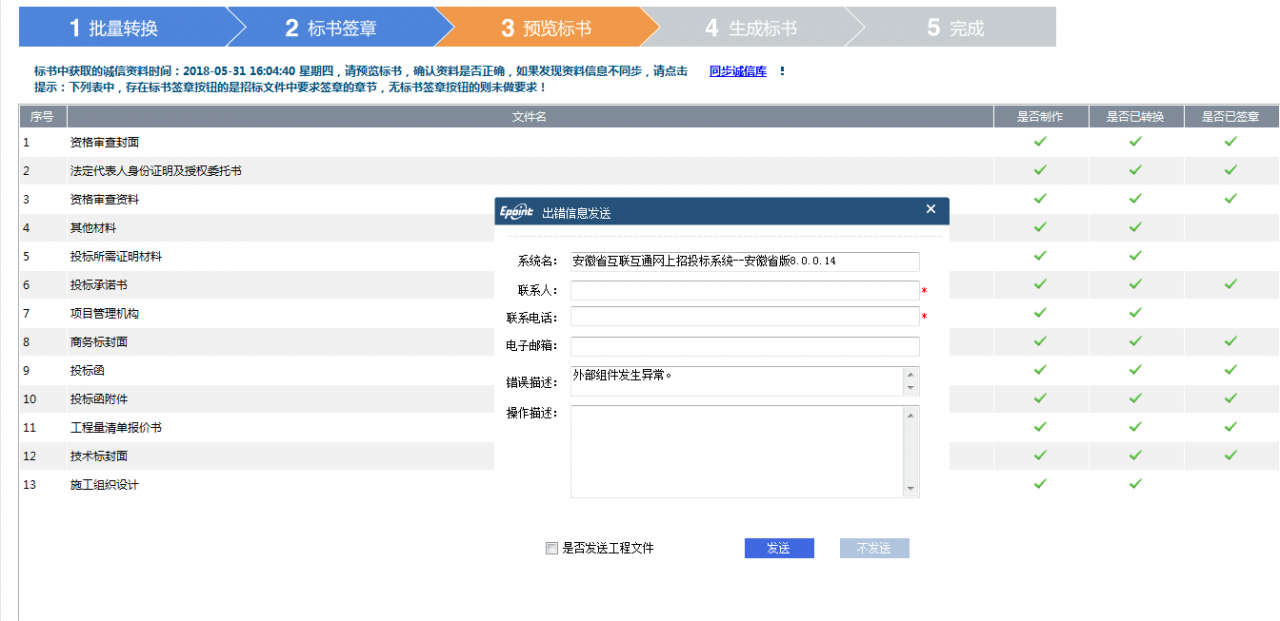1280x621 pixels.
Task: Click the Epoint logo in dialog title
Action: [x=516, y=212]
